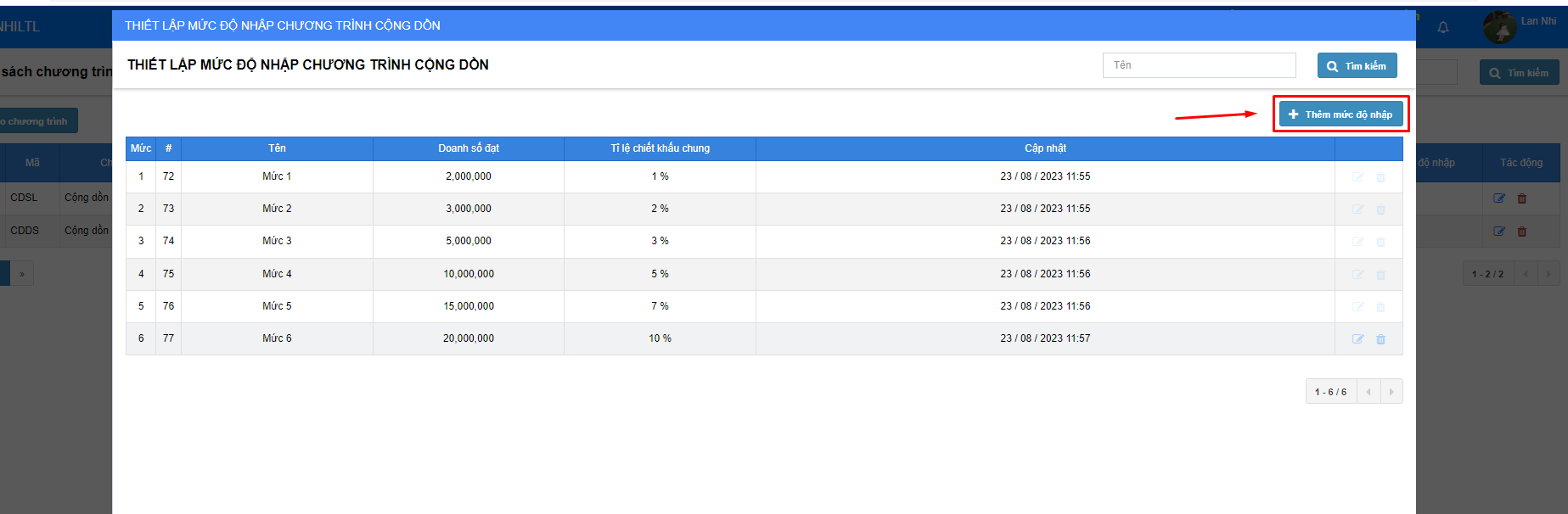
Task: Click the Thêm mức độ nhập button
Action: point(1340,115)
